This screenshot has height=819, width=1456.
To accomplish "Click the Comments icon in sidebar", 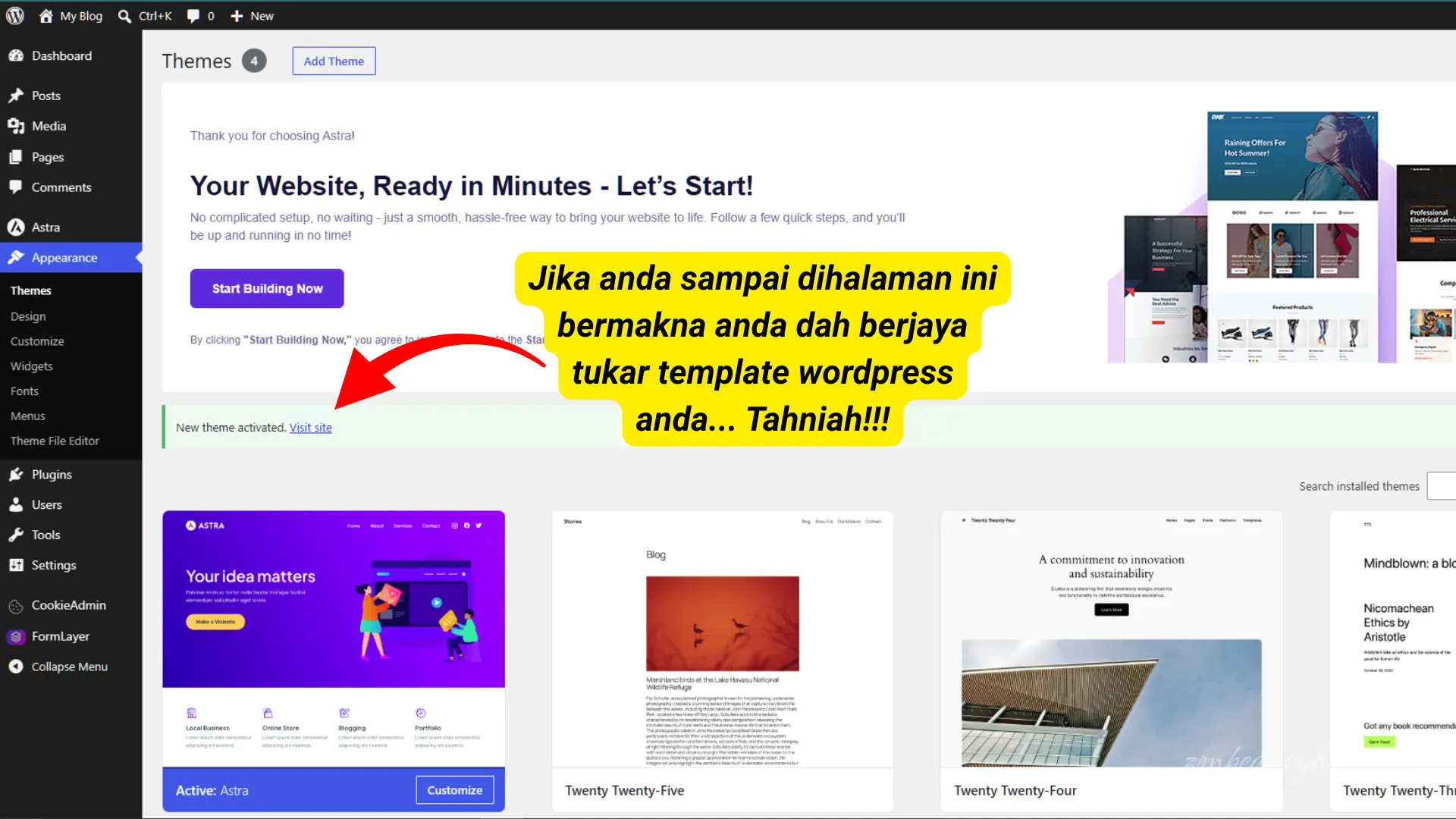I will pos(16,187).
